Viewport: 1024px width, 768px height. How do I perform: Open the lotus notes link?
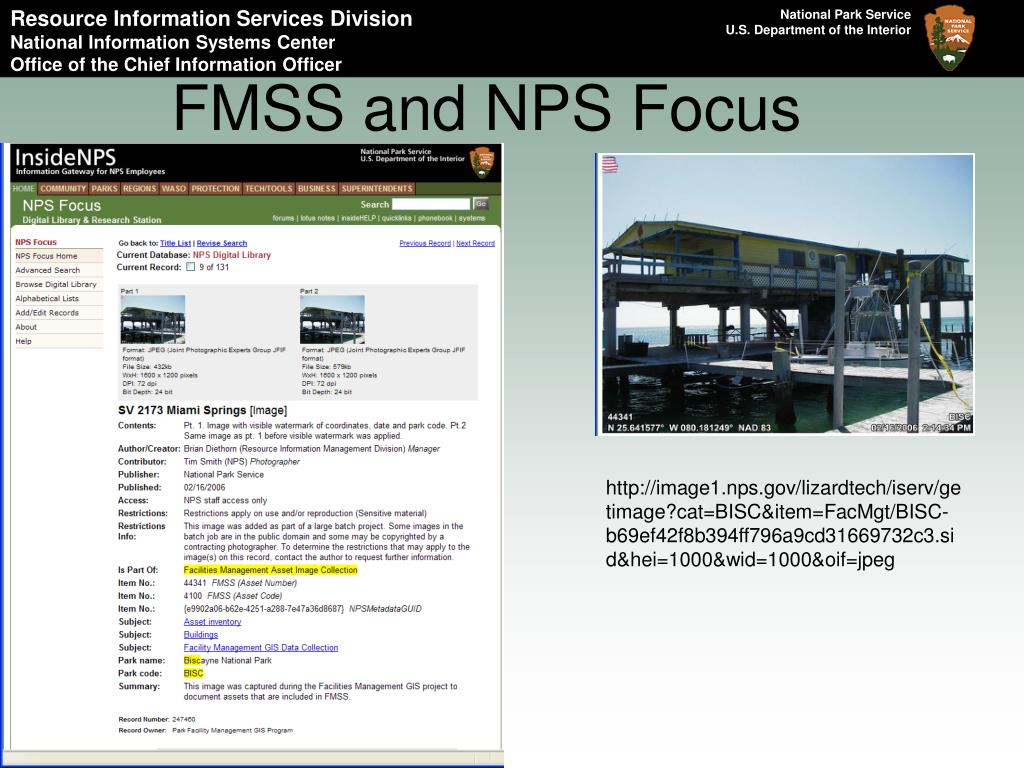317,218
